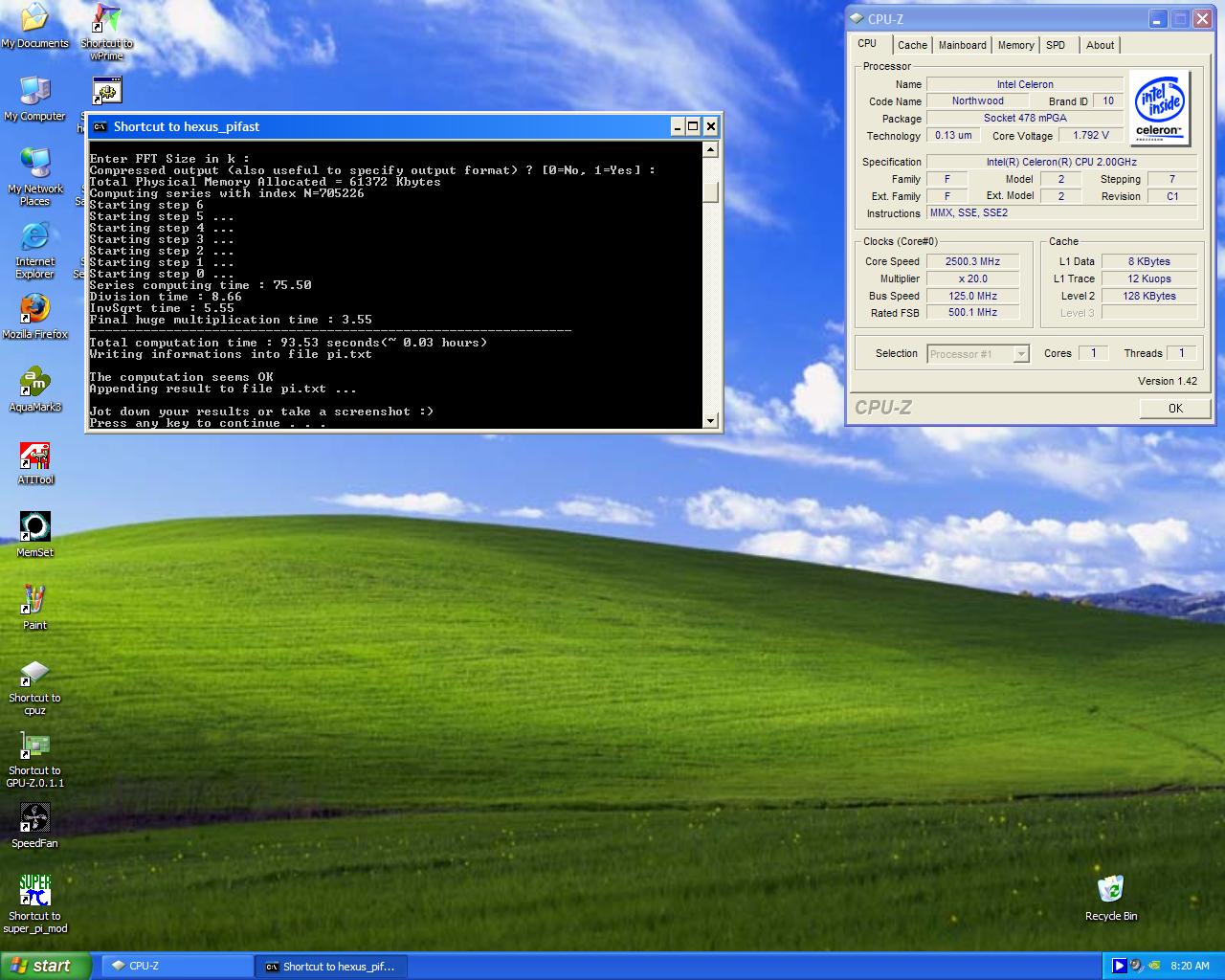This screenshot has height=980, width=1225.
Task: Click the taskbar clock showing 8:20 AM
Action: click(1190, 967)
